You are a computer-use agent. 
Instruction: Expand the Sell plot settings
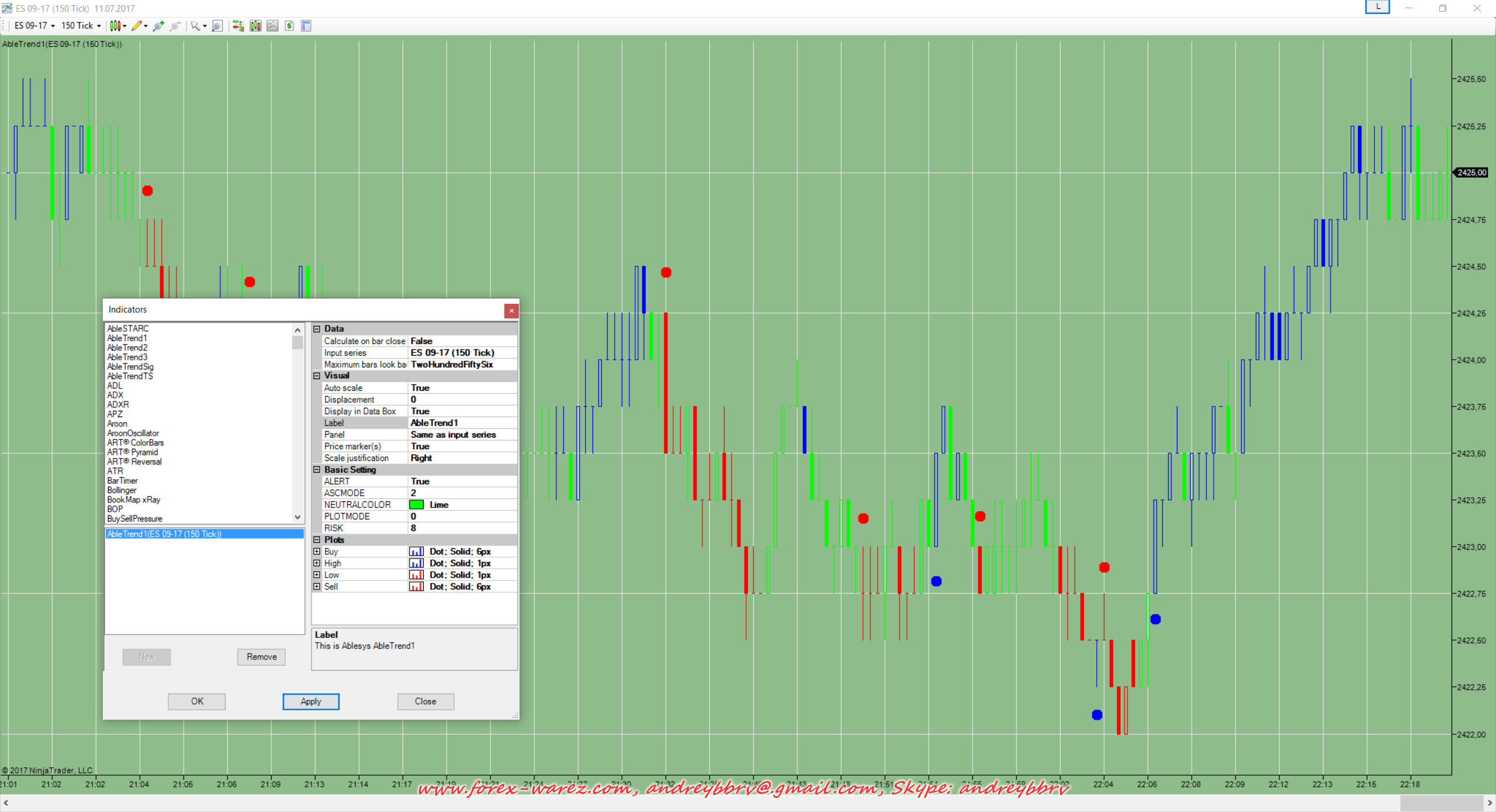(x=317, y=587)
